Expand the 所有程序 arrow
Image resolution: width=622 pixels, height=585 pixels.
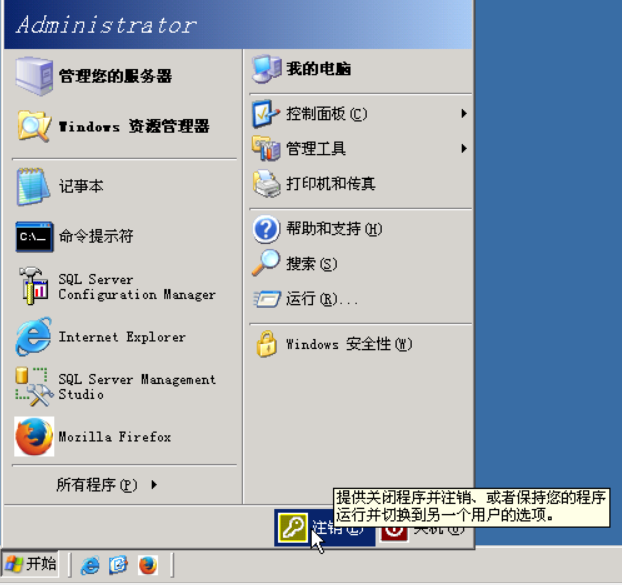click(154, 485)
